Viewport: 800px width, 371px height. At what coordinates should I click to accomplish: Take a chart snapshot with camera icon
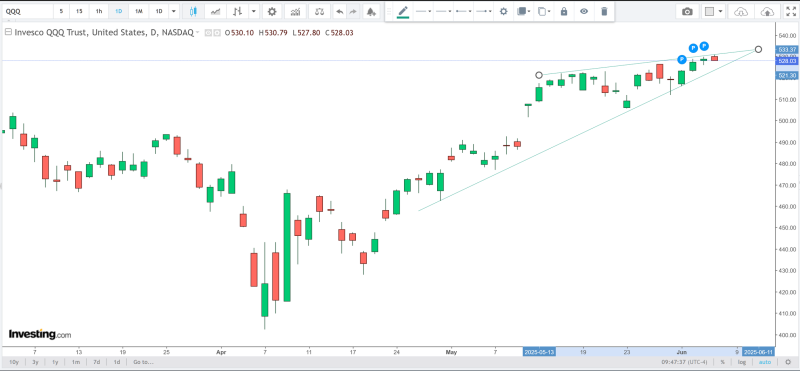(687, 11)
